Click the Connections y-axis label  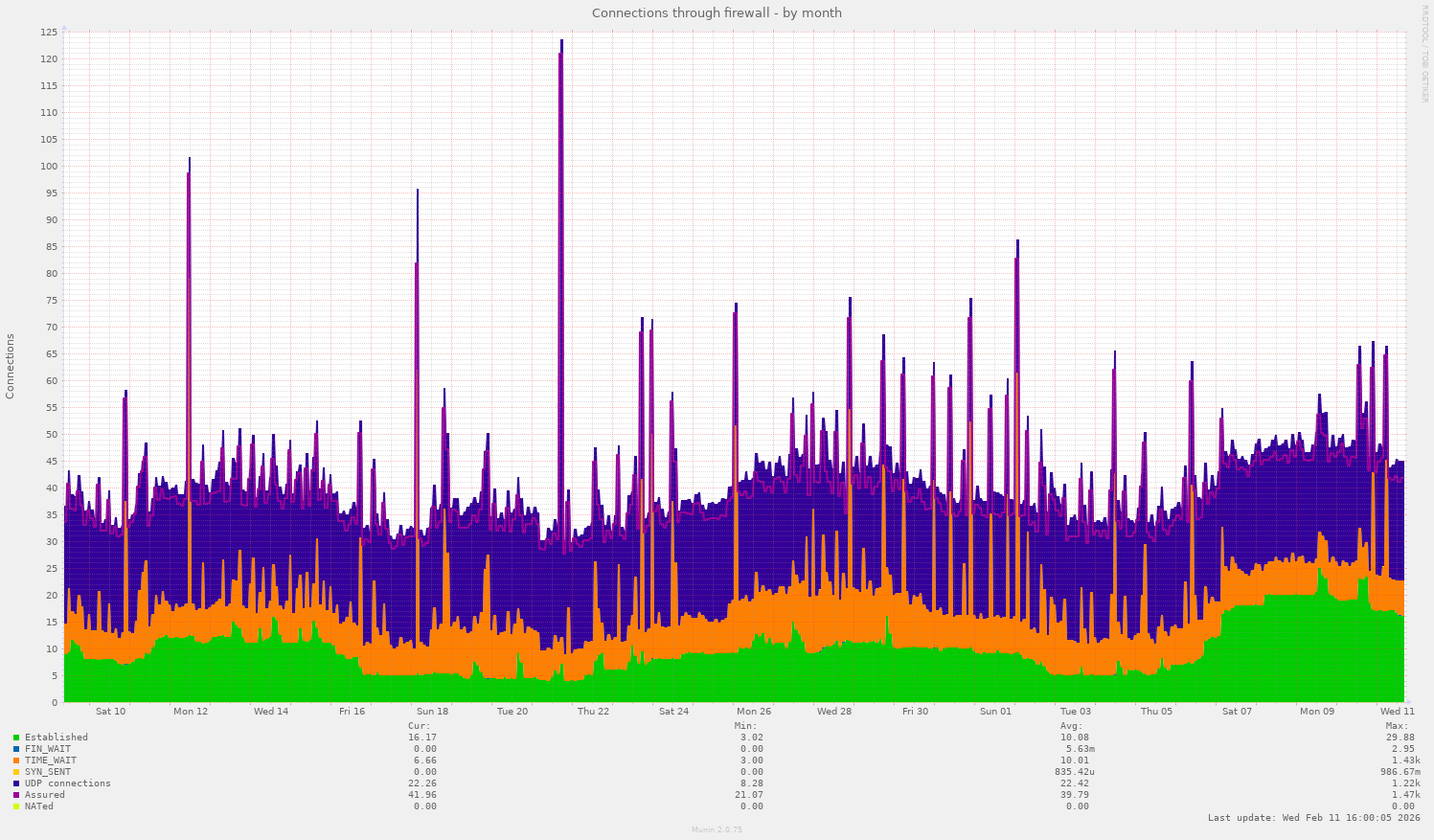11,364
